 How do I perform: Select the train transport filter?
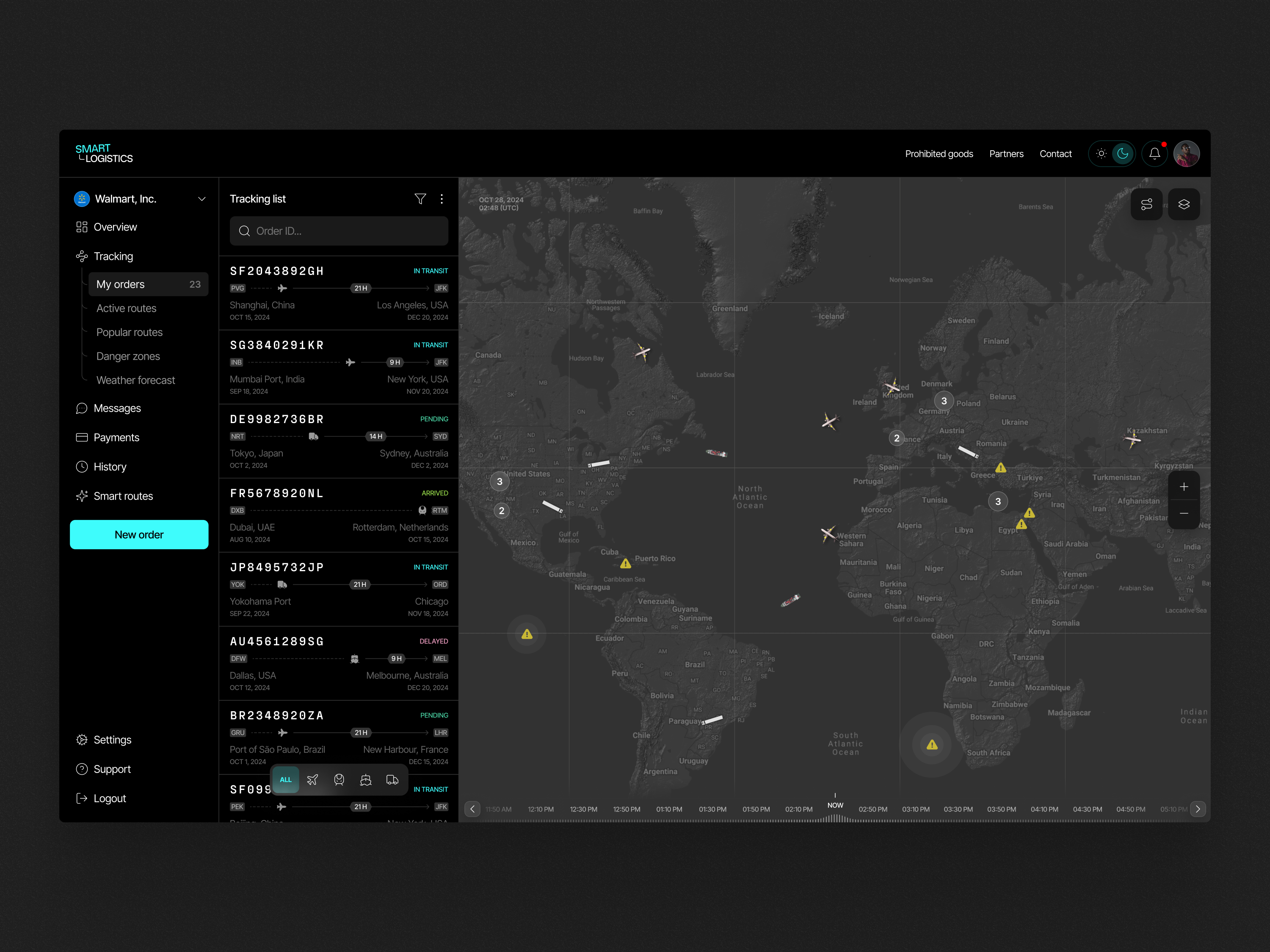(x=340, y=780)
